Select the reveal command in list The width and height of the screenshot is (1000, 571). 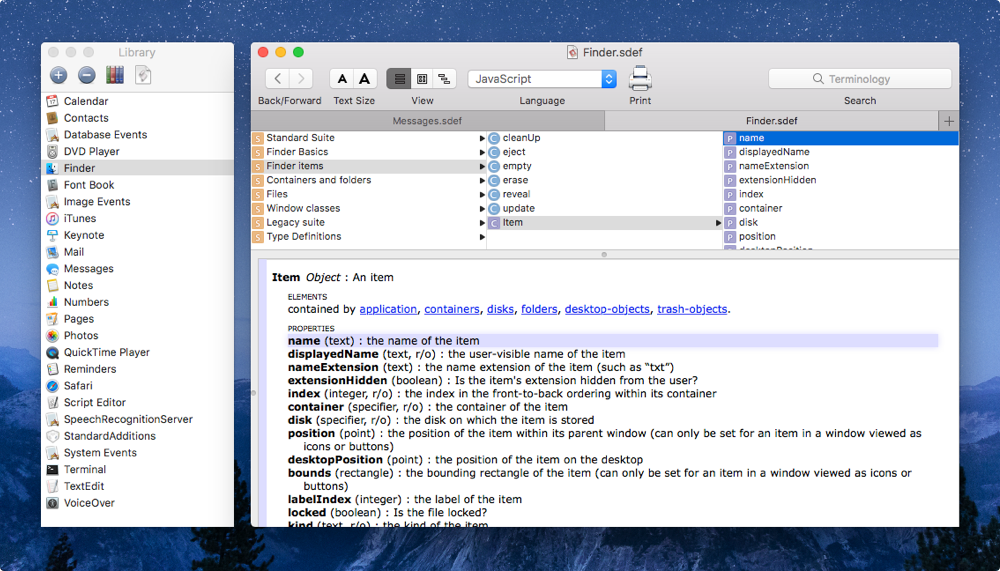point(516,194)
